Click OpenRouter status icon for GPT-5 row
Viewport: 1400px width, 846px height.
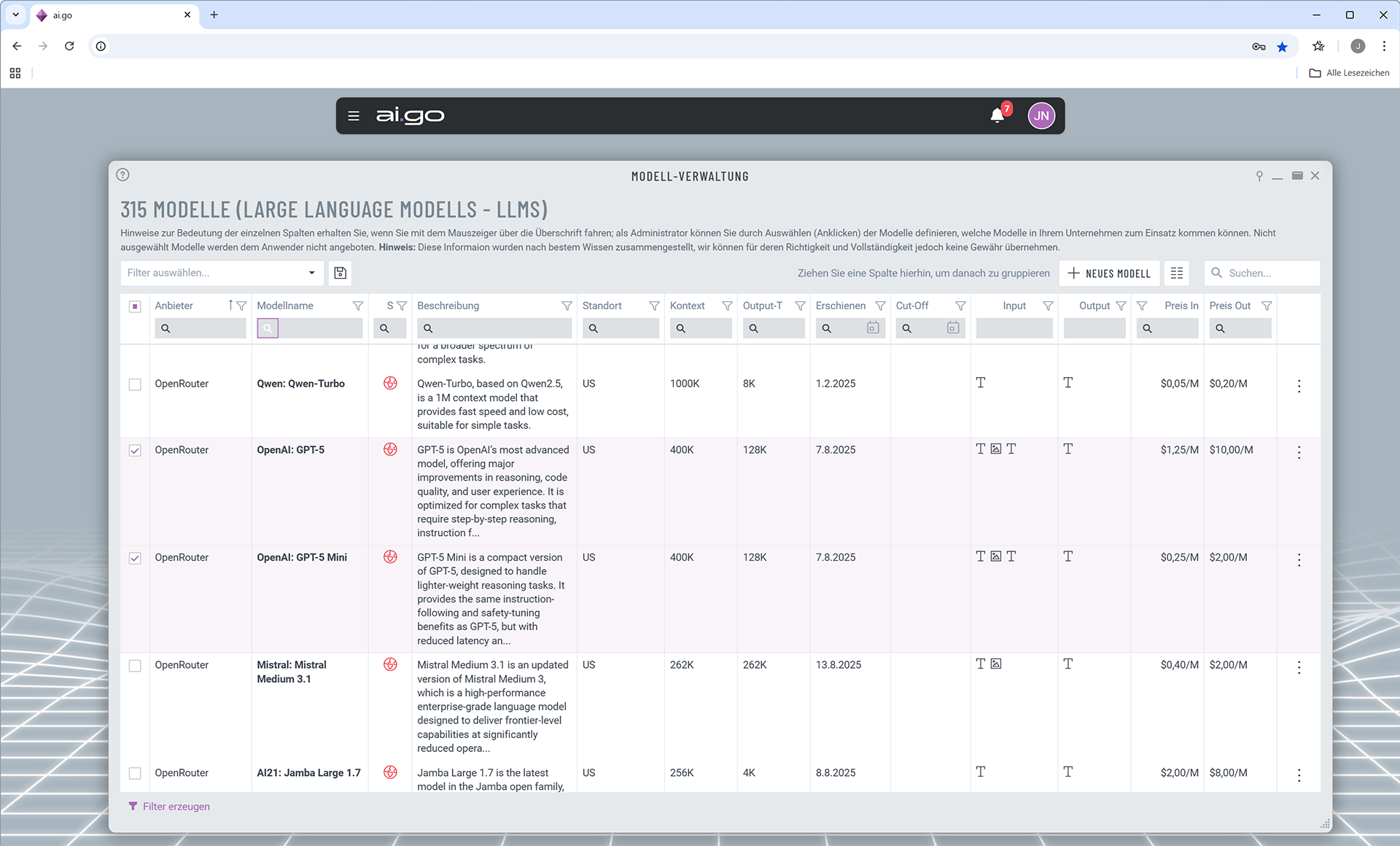(390, 449)
